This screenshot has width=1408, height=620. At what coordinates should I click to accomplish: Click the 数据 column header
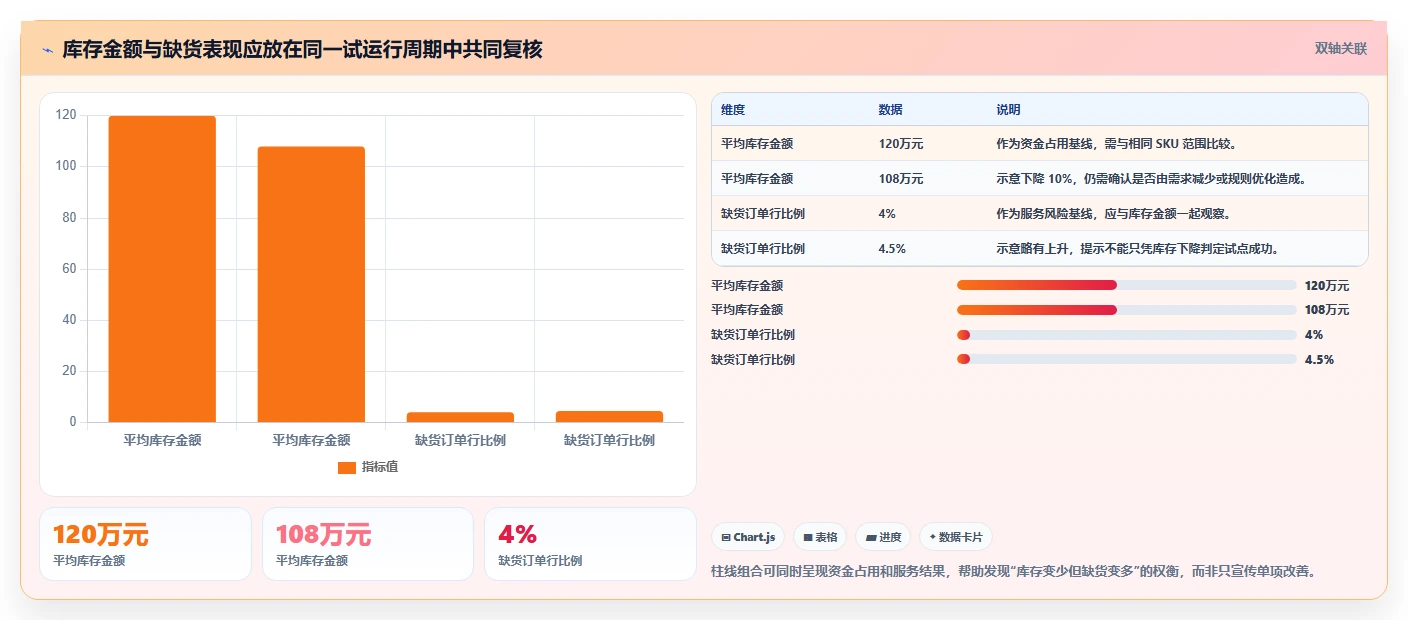tap(891, 110)
